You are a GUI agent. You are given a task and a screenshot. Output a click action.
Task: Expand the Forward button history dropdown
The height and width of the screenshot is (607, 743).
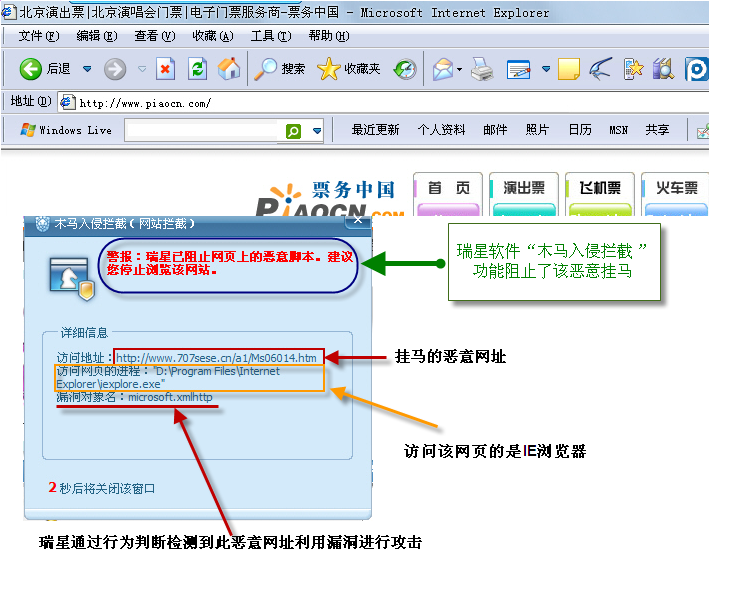(x=141, y=69)
